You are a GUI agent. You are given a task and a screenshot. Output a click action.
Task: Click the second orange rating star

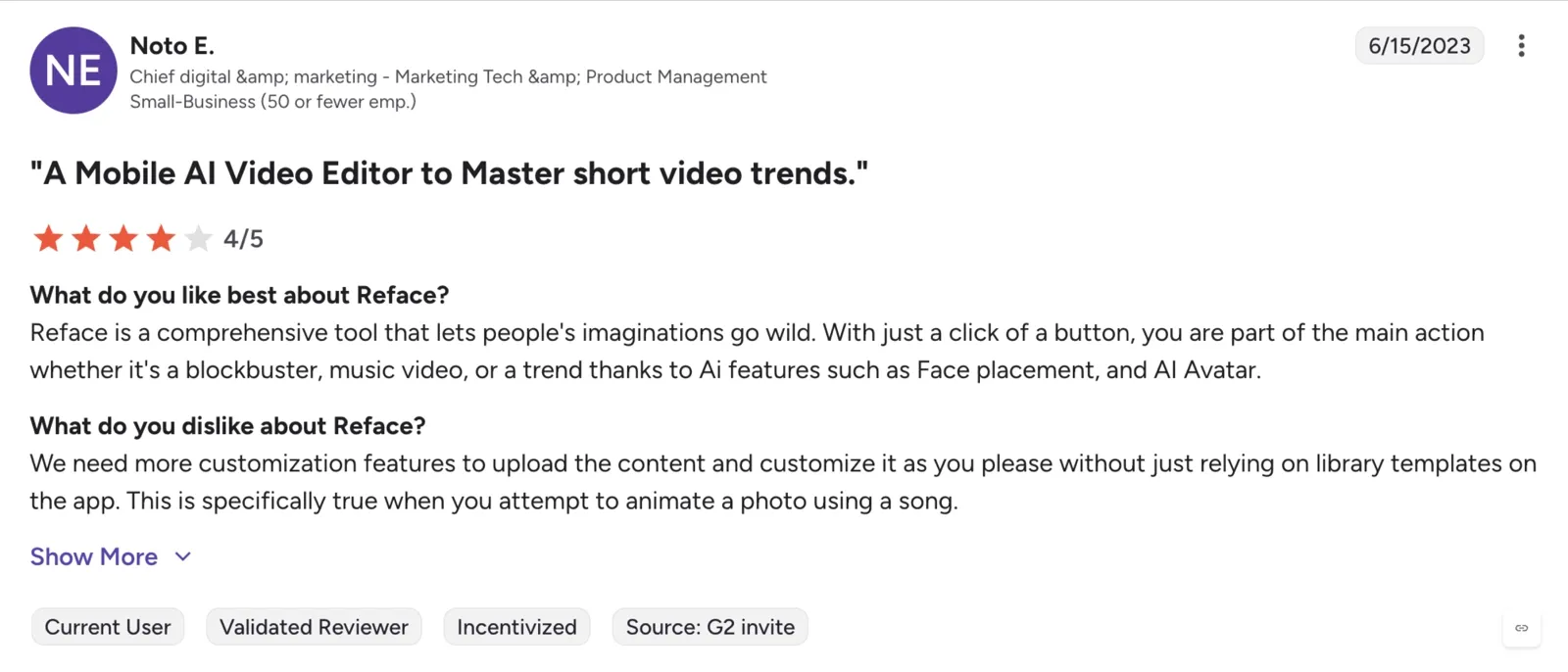pyautogui.click(x=86, y=238)
